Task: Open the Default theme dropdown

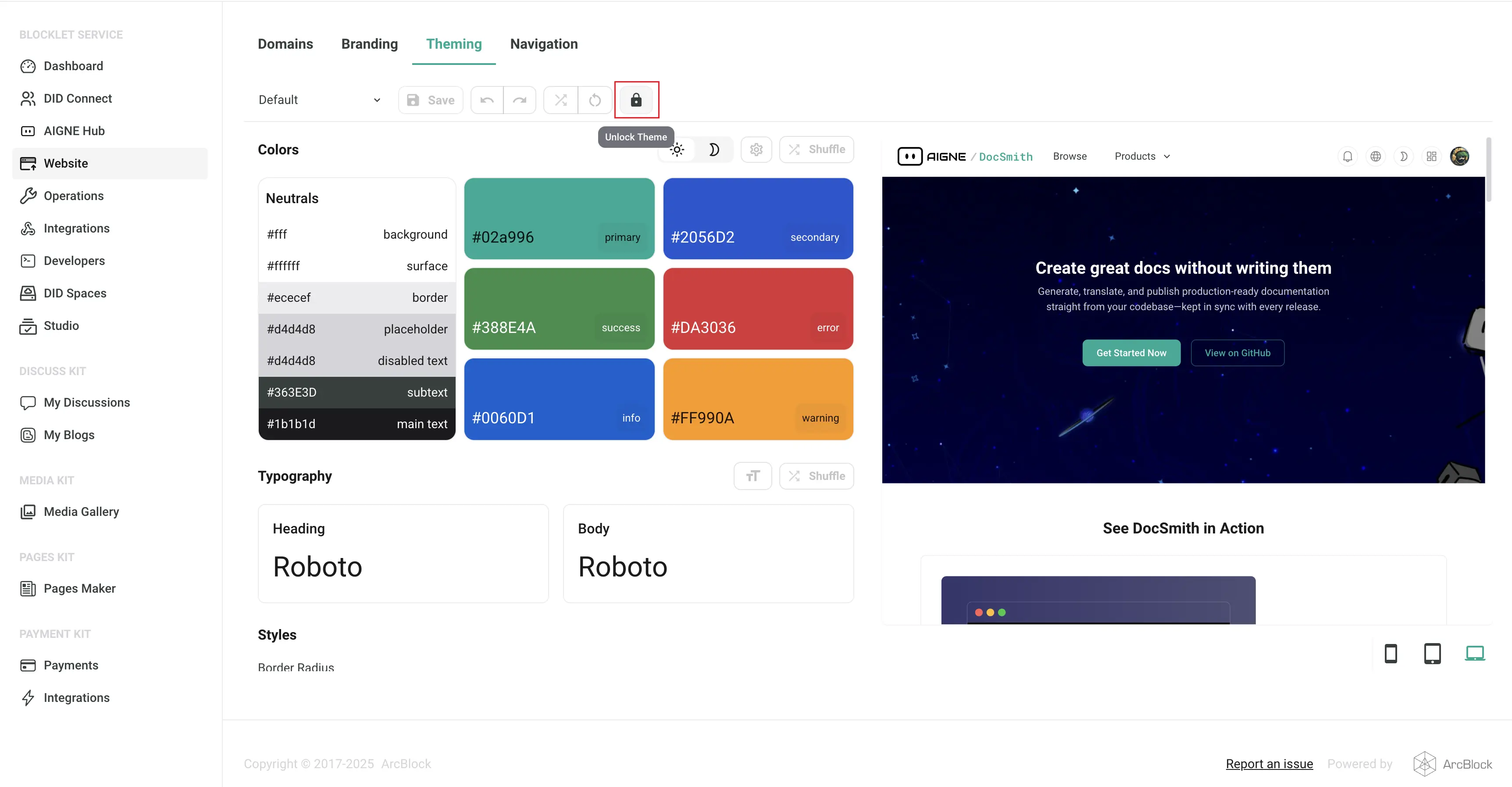Action: pos(319,100)
